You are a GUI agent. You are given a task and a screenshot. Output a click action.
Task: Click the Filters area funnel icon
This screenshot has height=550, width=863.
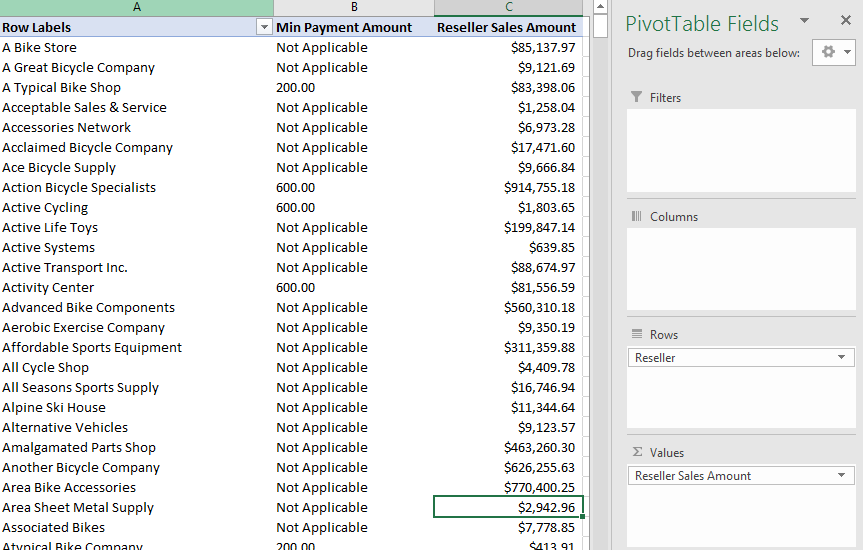(x=636, y=97)
